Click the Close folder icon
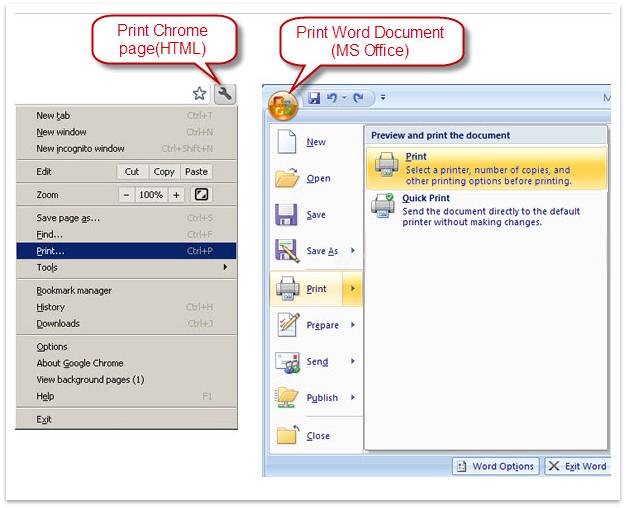Screen dimensions: 626x508 click(287, 435)
